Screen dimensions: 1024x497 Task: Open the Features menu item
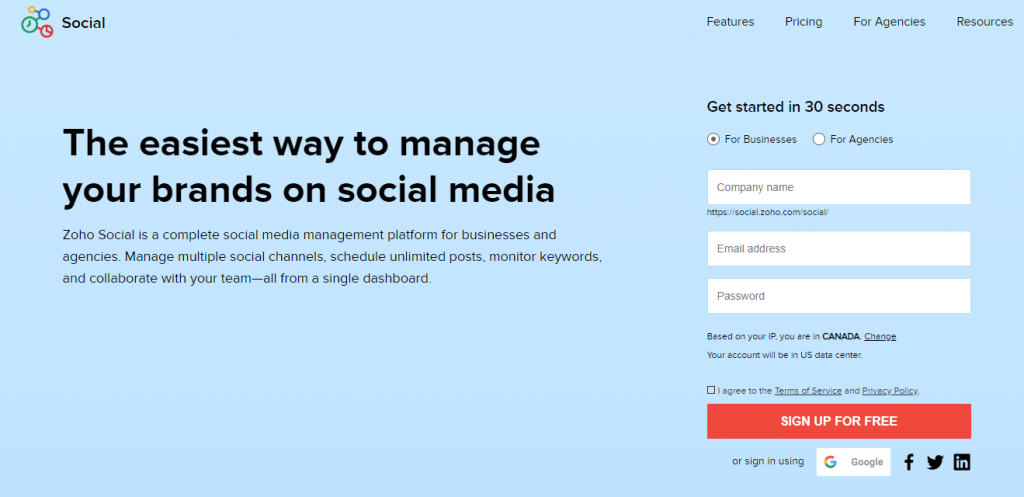click(x=730, y=22)
